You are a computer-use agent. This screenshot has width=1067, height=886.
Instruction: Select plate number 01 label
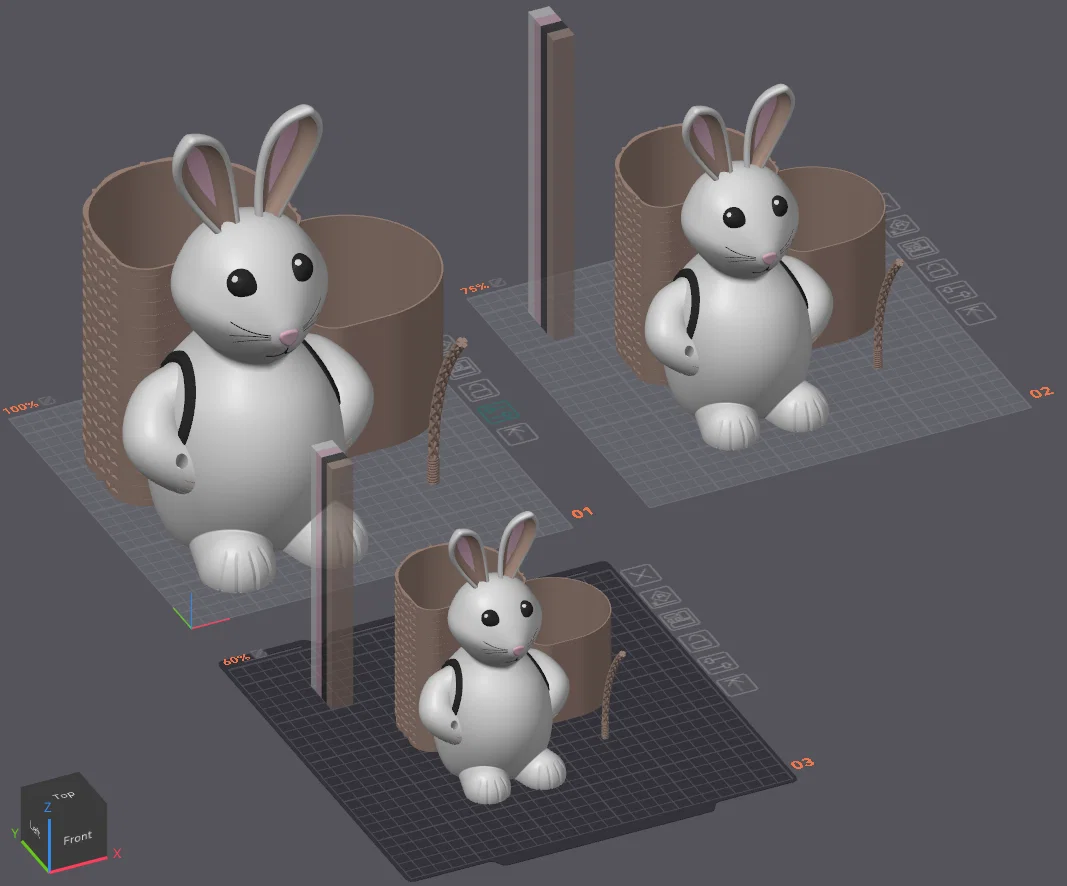coord(582,512)
